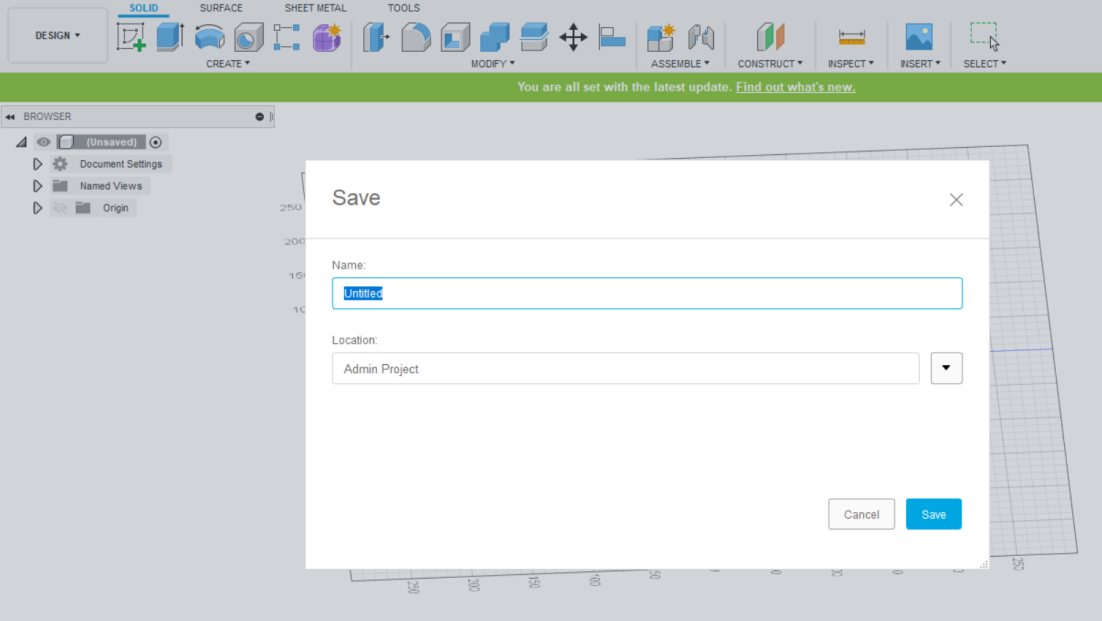Expand the Origin node
This screenshot has height=621, width=1102.
click(x=37, y=208)
